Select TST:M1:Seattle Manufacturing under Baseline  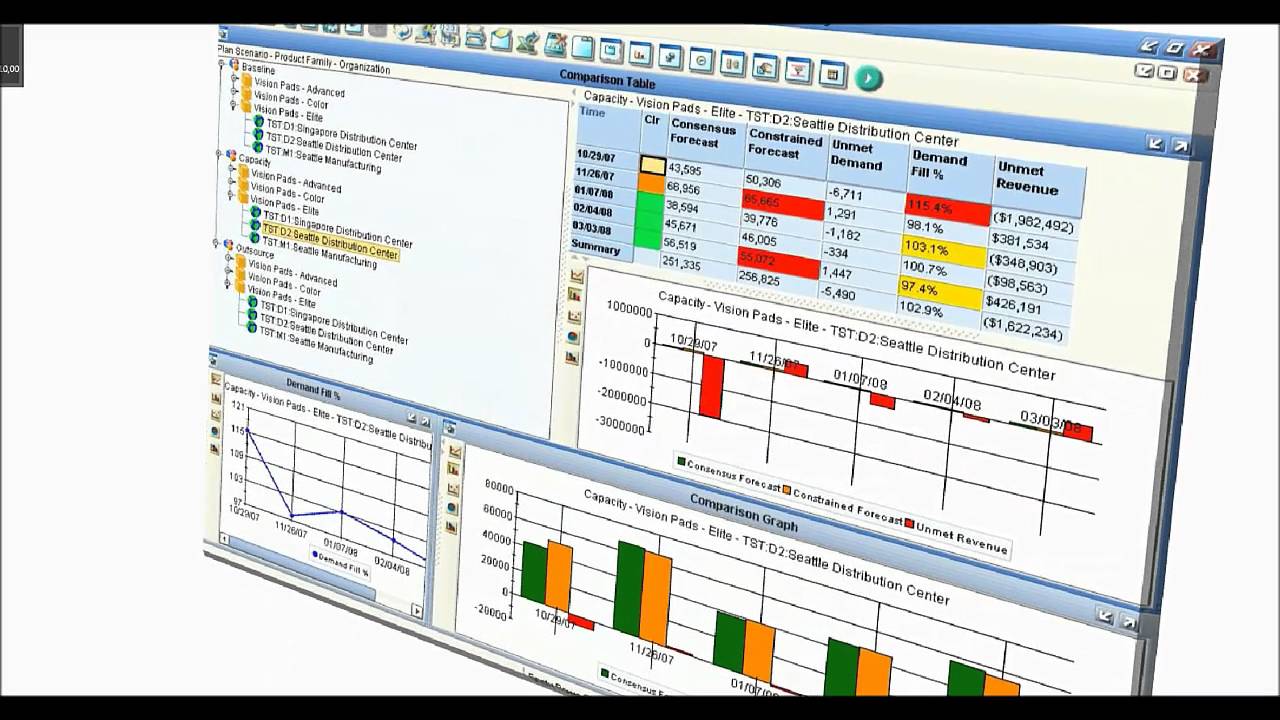[323, 159]
